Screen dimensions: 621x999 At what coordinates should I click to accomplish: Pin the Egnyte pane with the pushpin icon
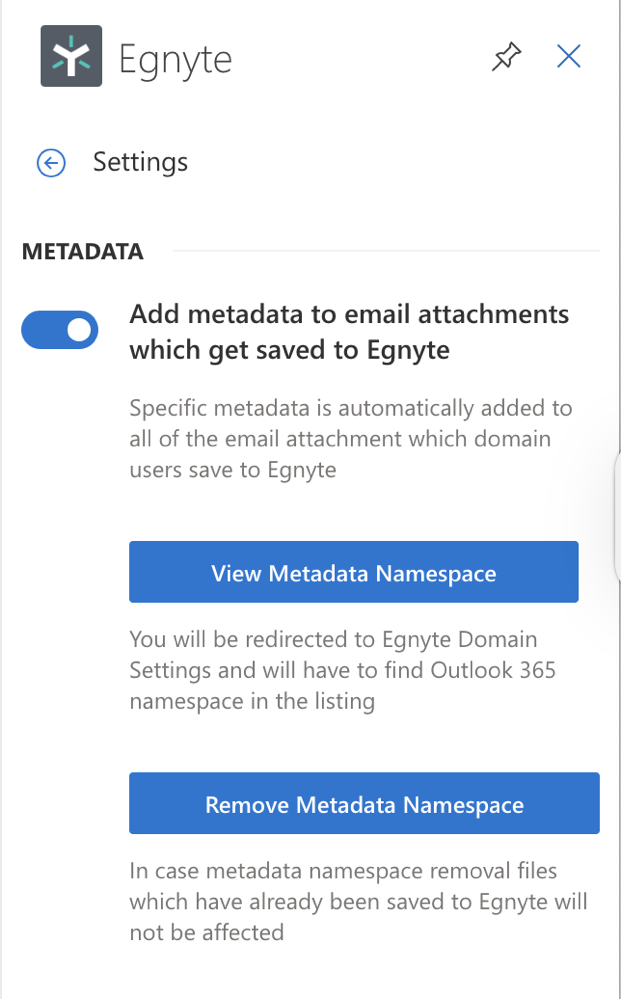[x=506, y=57]
